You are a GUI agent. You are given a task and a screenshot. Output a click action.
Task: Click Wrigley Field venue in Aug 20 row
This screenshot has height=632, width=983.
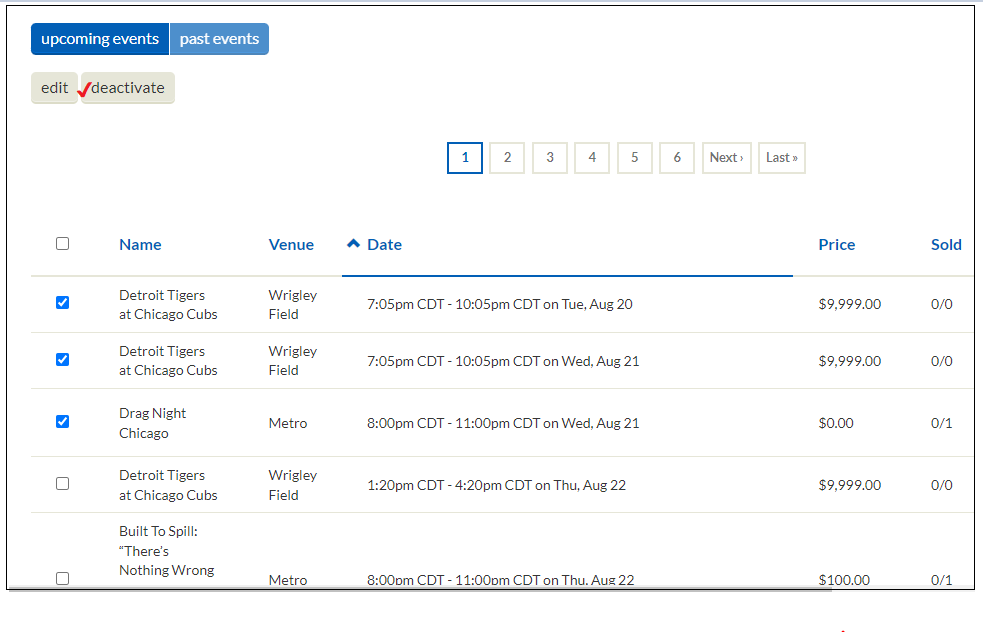pyautogui.click(x=293, y=305)
